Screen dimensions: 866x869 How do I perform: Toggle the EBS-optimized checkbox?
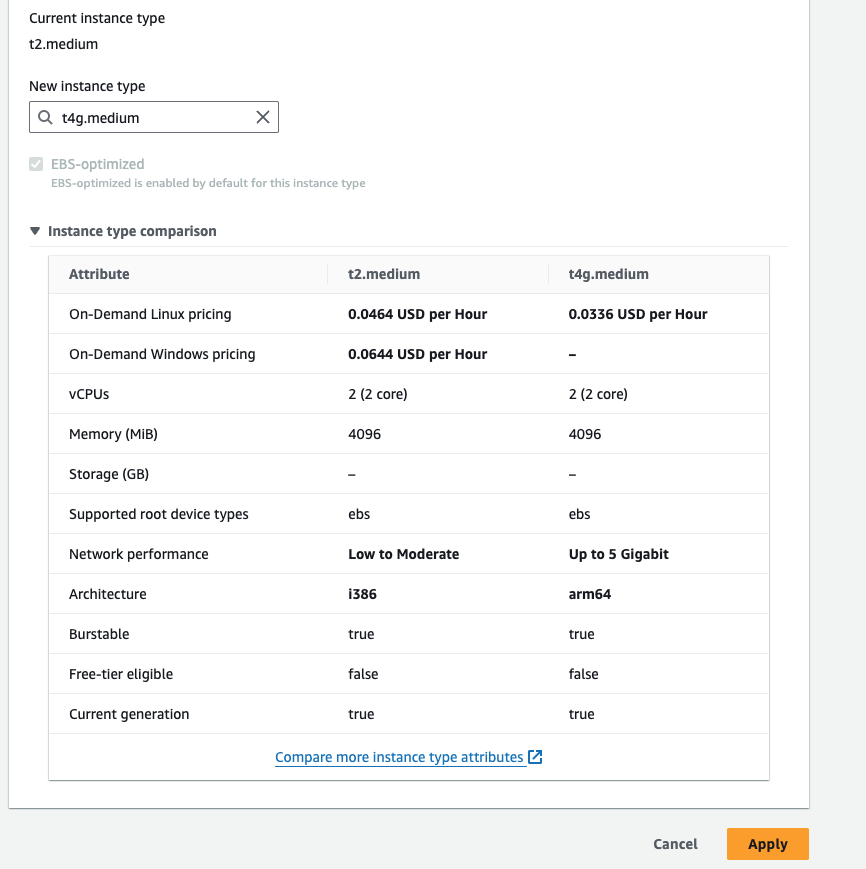36,164
